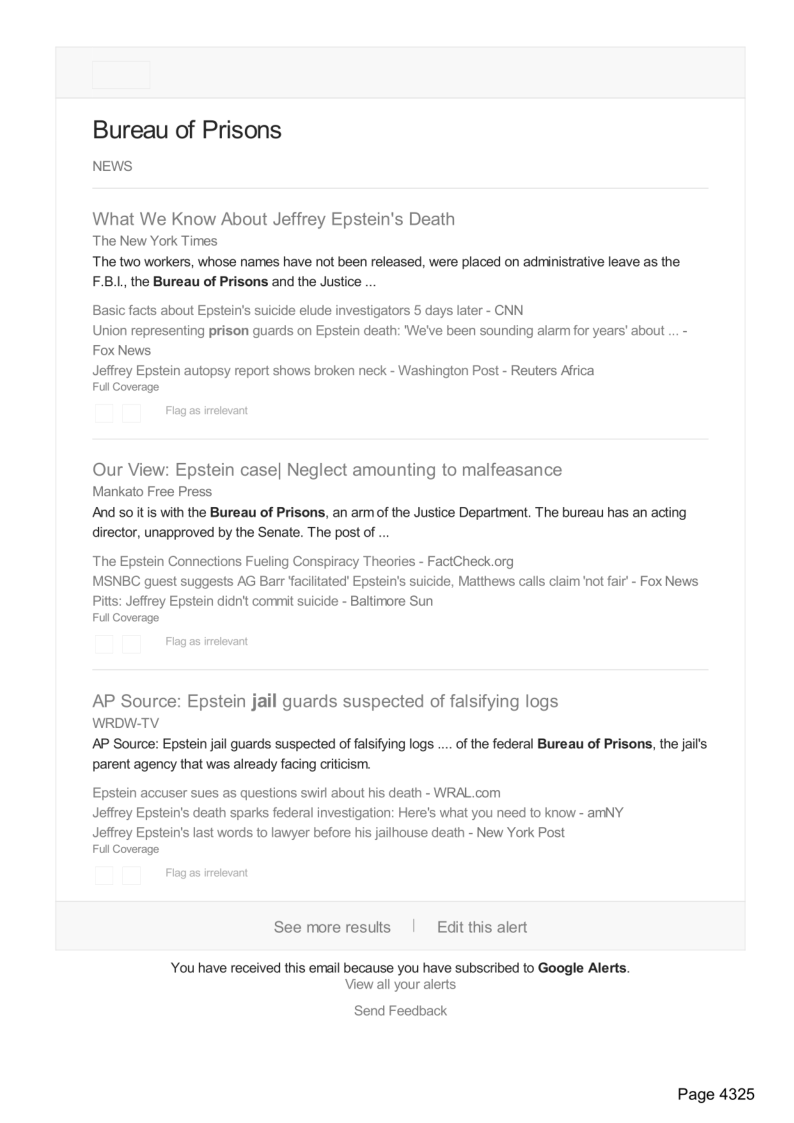Screen dimensions: 794x1123
Task: Flag the WRDW-TV story as irrelevant
Action: click(x=206, y=873)
